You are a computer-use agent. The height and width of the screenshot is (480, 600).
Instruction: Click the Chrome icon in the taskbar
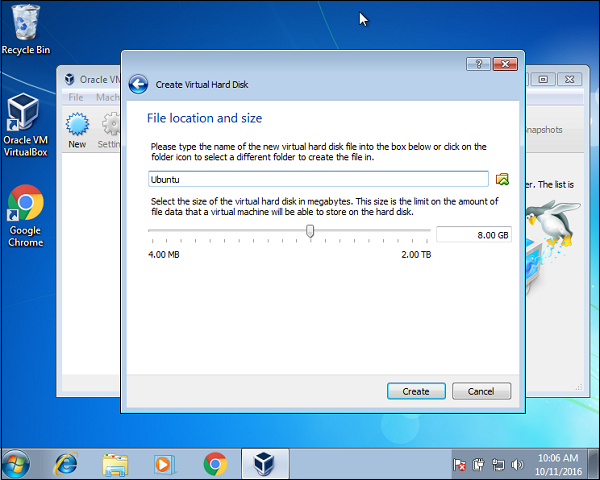point(215,464)
